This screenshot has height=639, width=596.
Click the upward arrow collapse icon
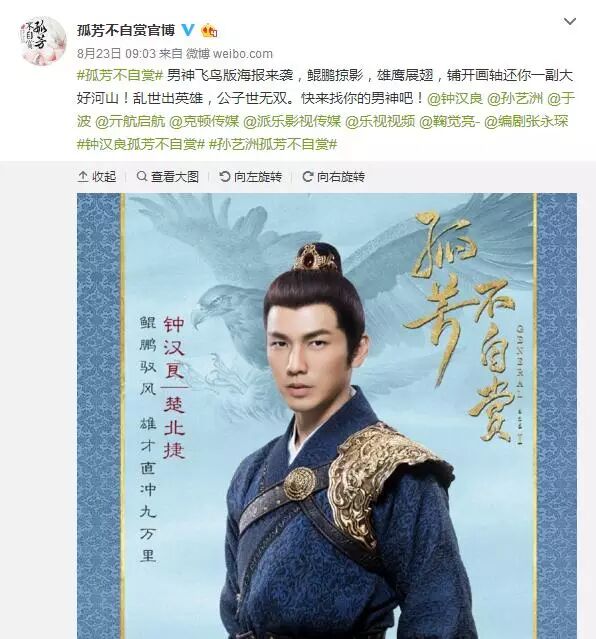(x=83, y=176)
